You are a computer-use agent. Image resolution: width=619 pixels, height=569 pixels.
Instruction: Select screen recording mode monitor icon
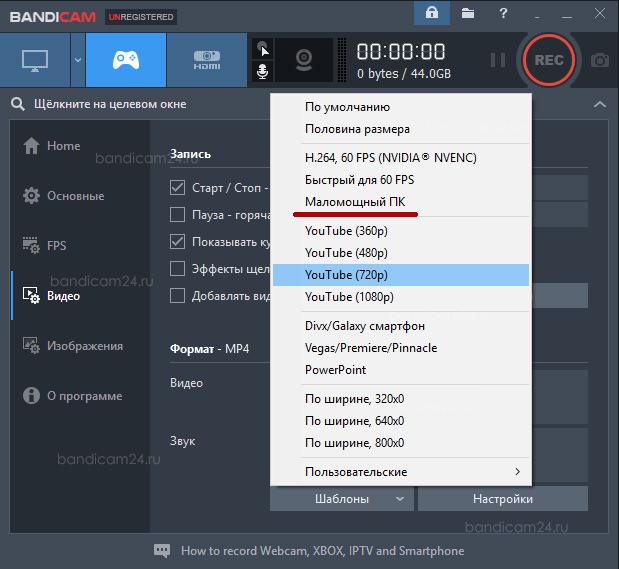[35, 60]
